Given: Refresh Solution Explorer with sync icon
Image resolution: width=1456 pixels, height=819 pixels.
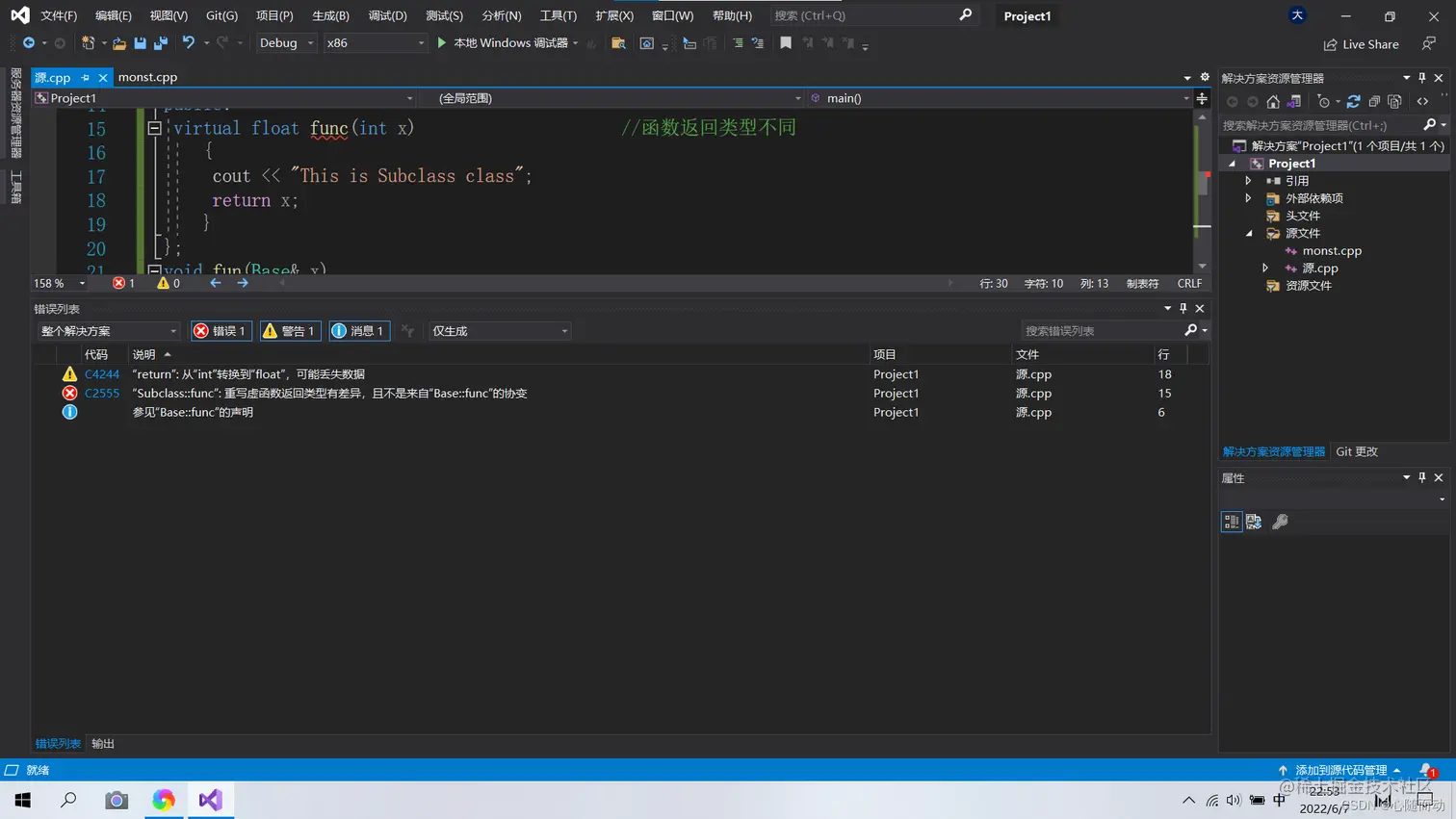Looking at the screenshot, I should tap(1353, 101).
